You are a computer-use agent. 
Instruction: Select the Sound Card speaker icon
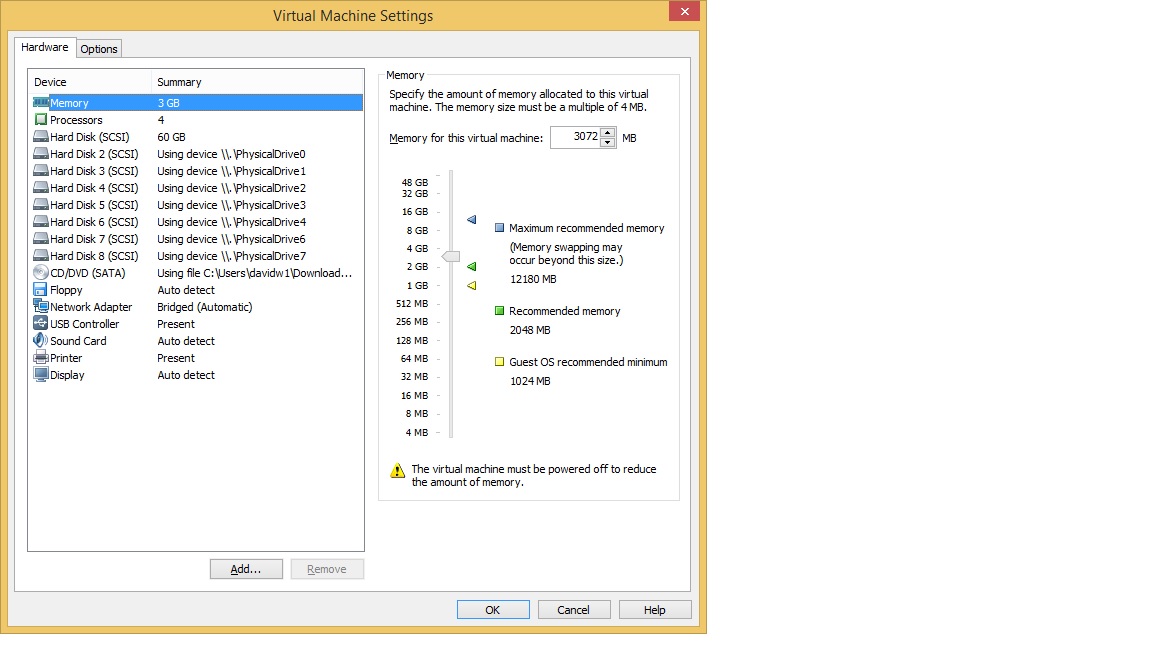click(x=41, y=341)
